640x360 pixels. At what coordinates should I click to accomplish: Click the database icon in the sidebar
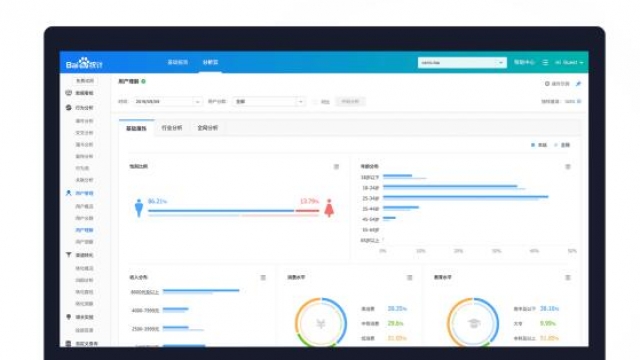pos(69,344)
